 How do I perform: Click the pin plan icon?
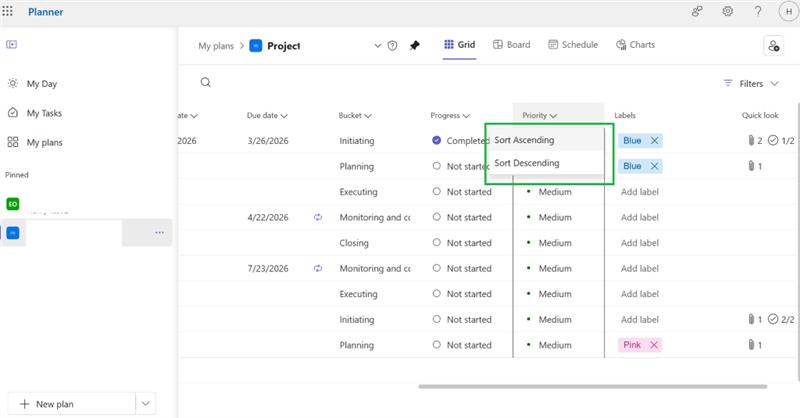pyautogui.click(x=415, y=45)
